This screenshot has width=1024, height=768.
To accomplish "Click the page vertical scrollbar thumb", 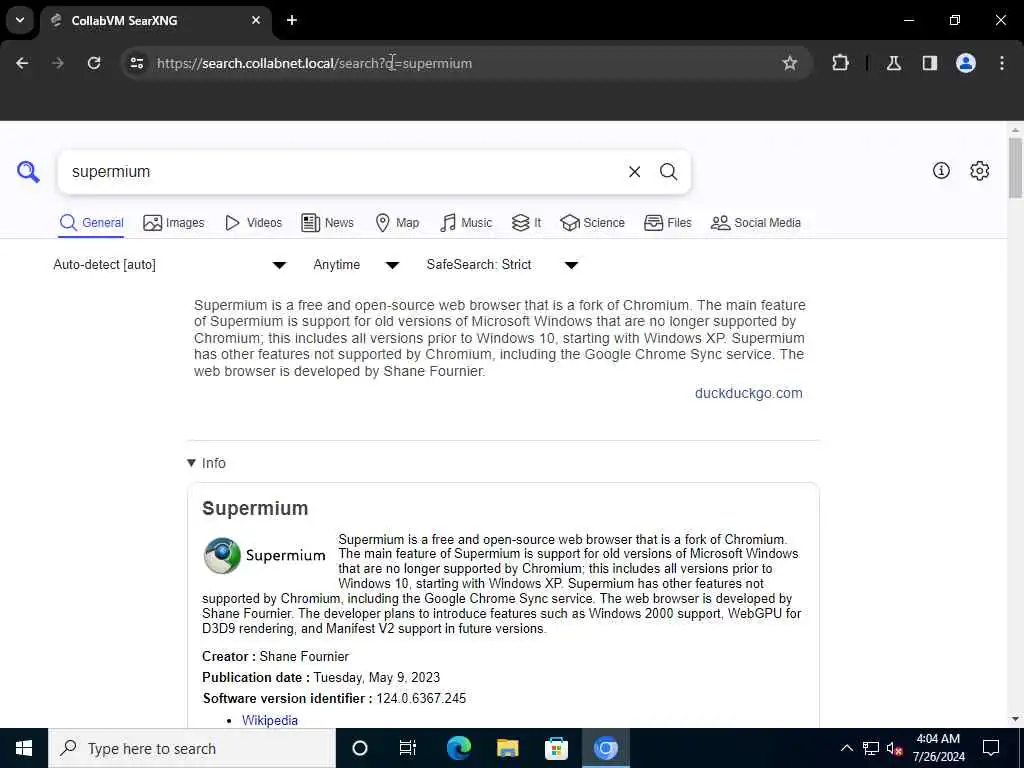I will coord(1015,167).
